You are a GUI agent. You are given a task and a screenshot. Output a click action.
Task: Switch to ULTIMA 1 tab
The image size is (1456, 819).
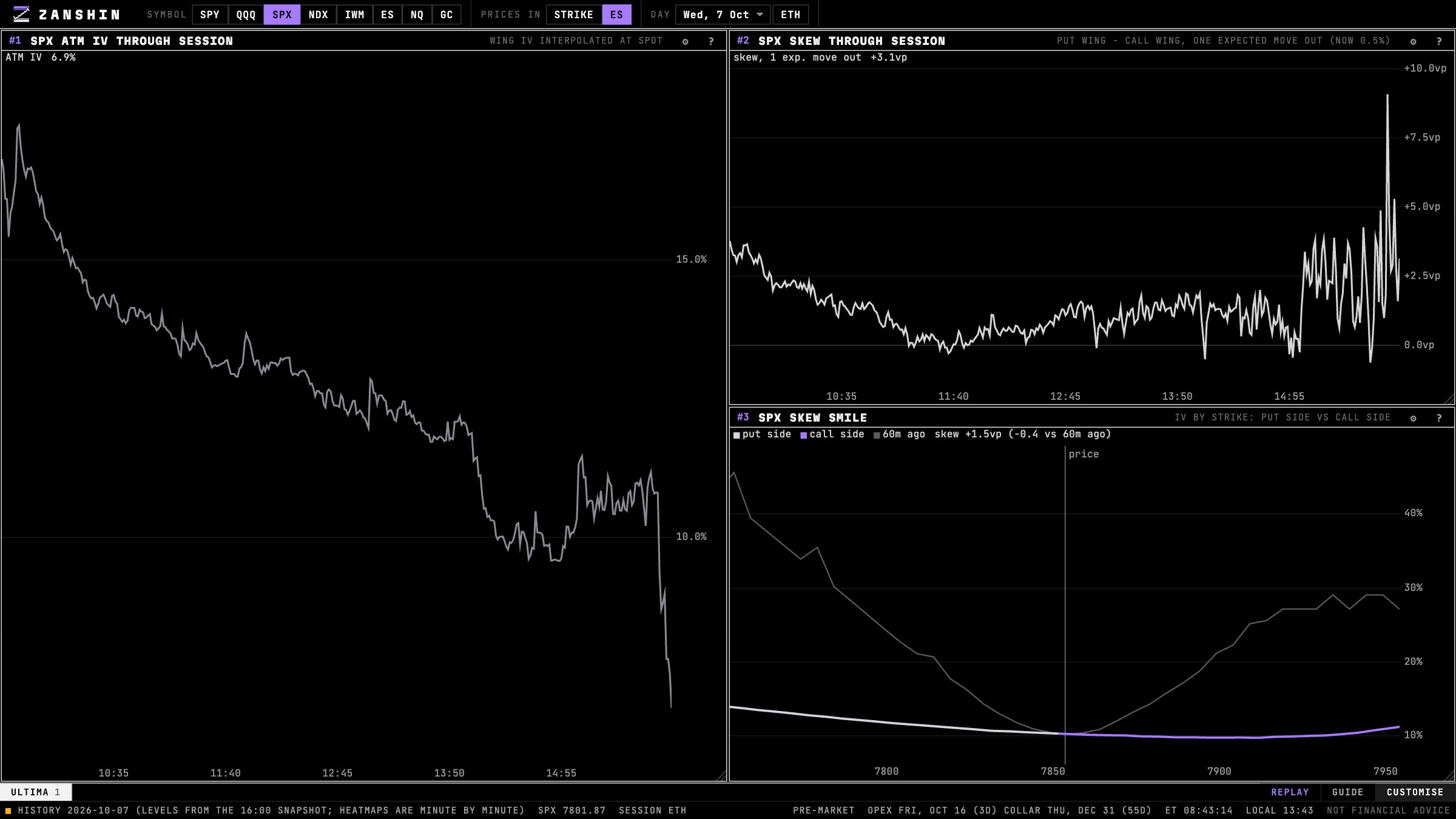[36, 792]
